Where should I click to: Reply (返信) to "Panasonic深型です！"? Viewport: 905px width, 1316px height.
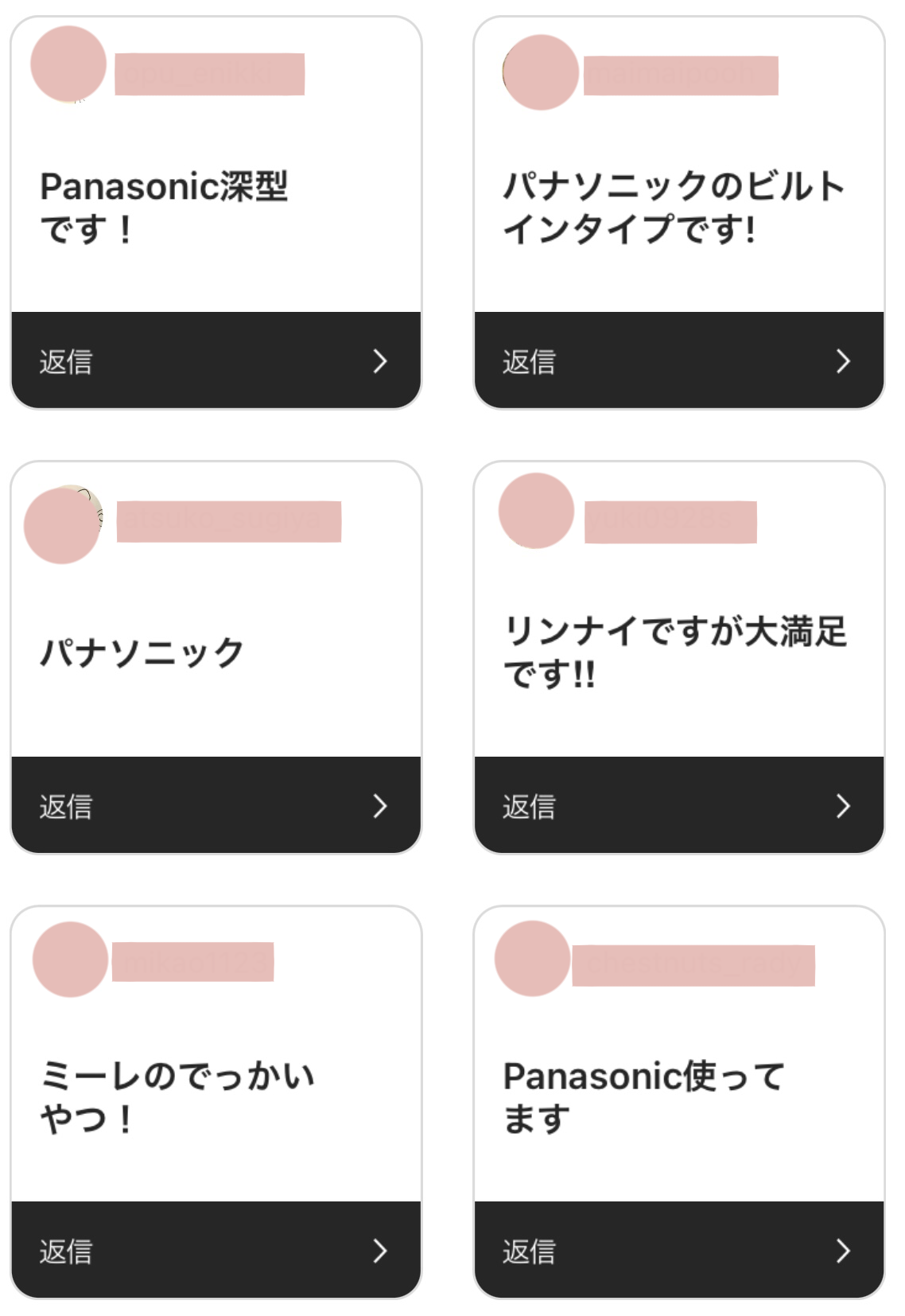pos(66,362)
